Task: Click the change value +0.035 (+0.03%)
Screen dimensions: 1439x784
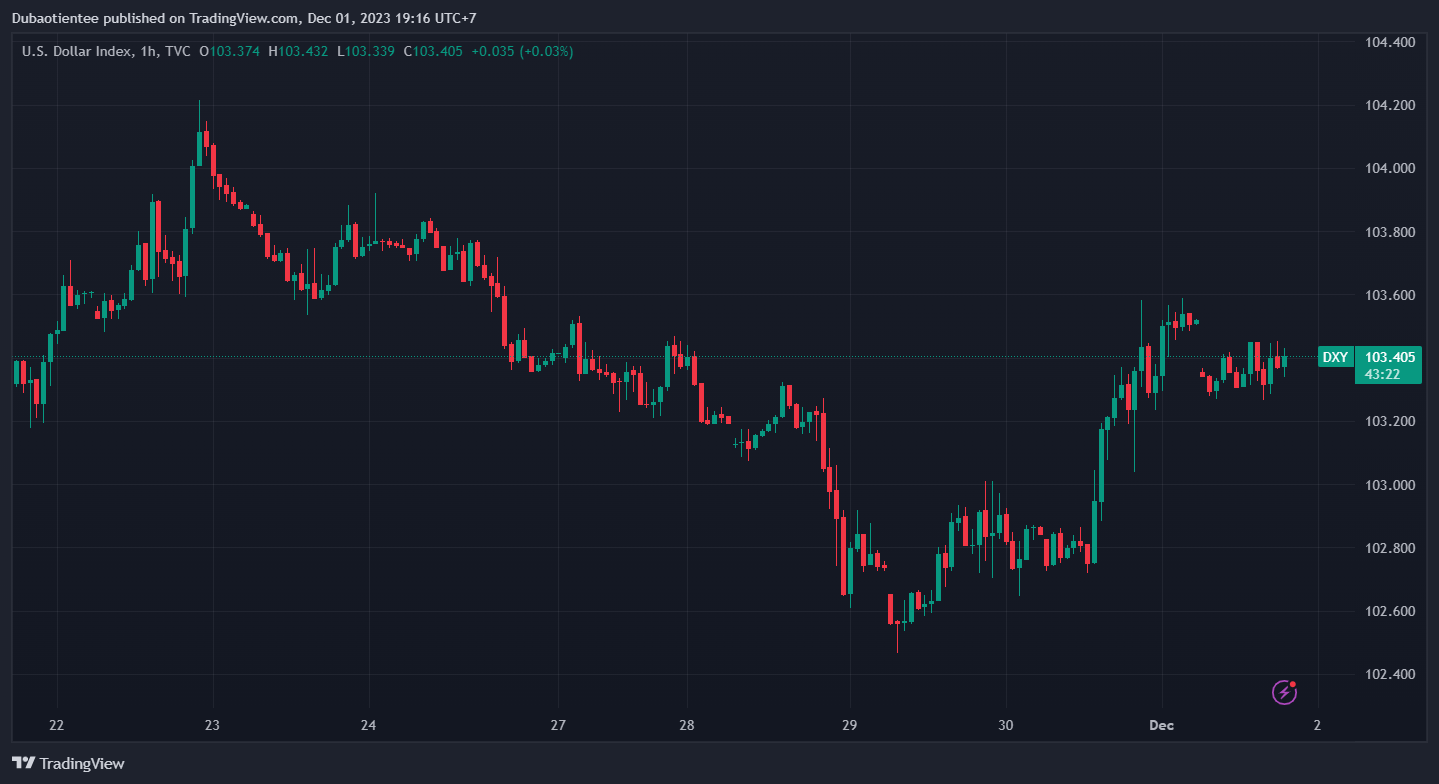Action: (x=522, y=51)
